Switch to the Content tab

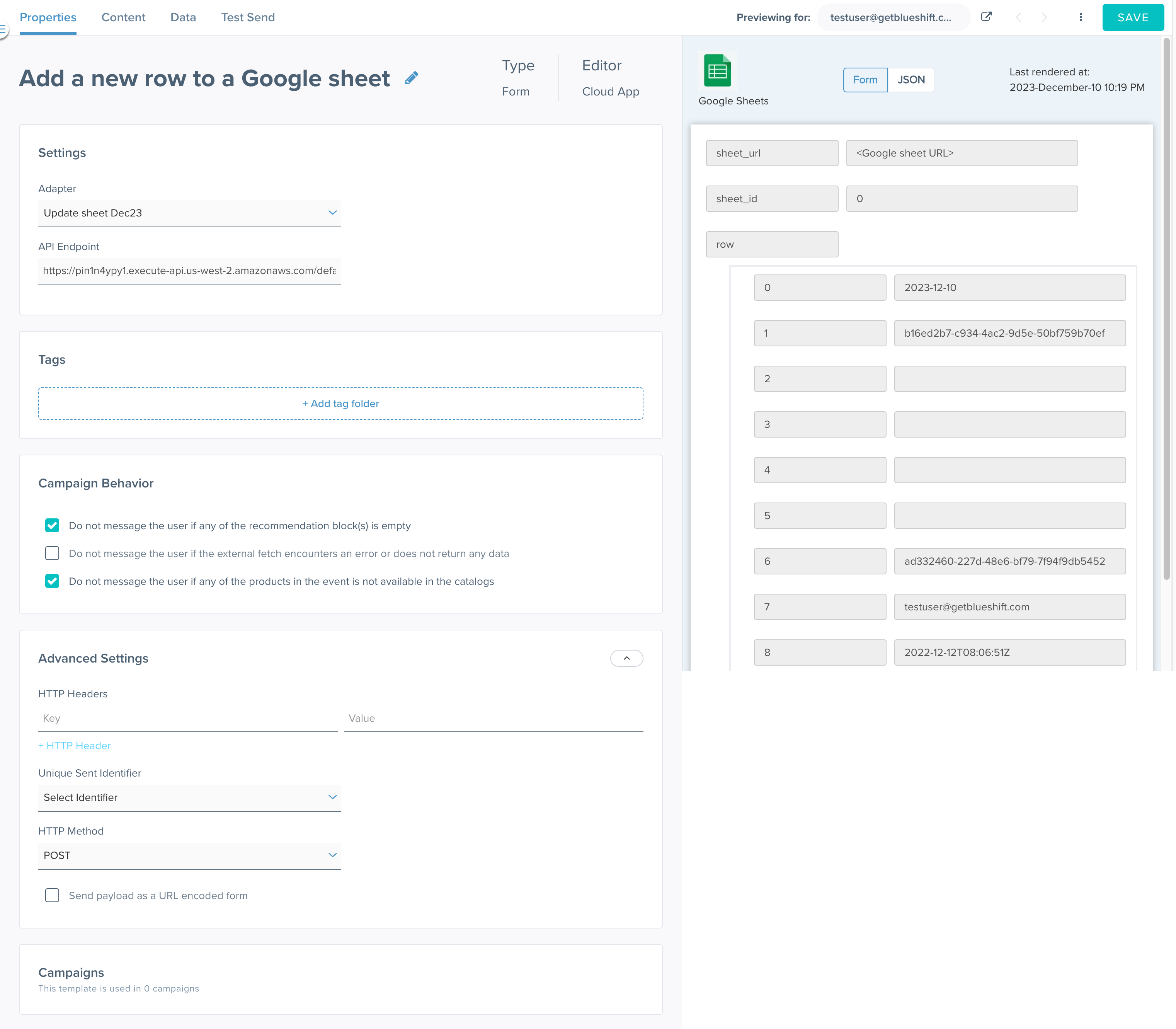pos(123,17)
